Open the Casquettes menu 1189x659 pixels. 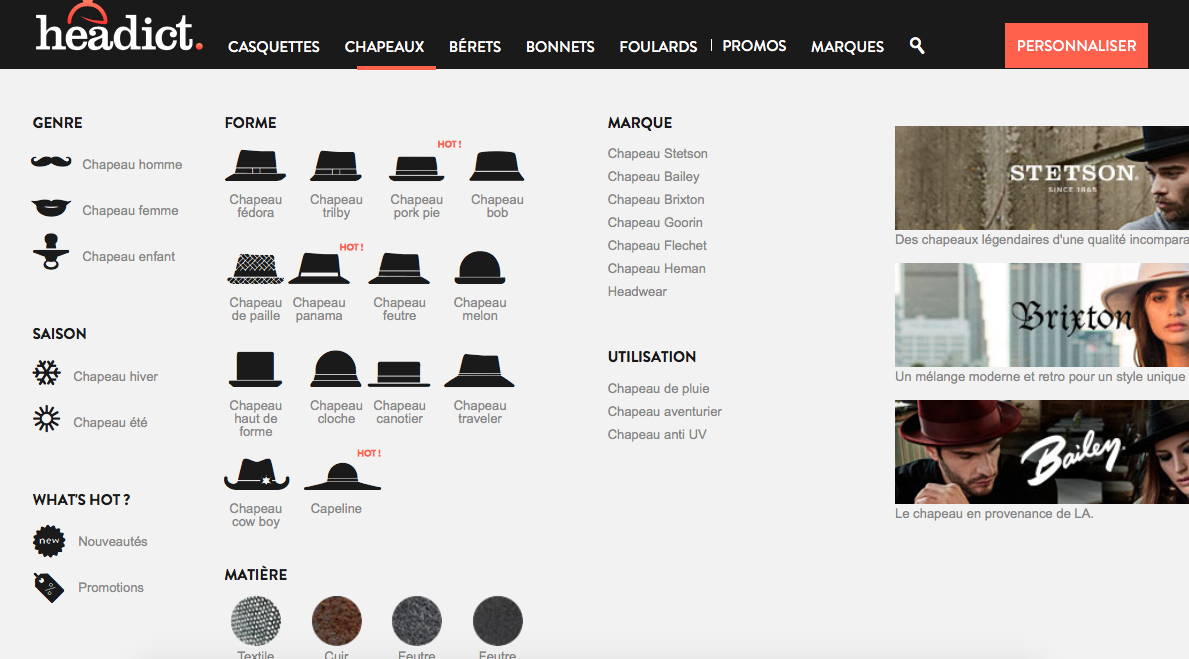(274, 47)
